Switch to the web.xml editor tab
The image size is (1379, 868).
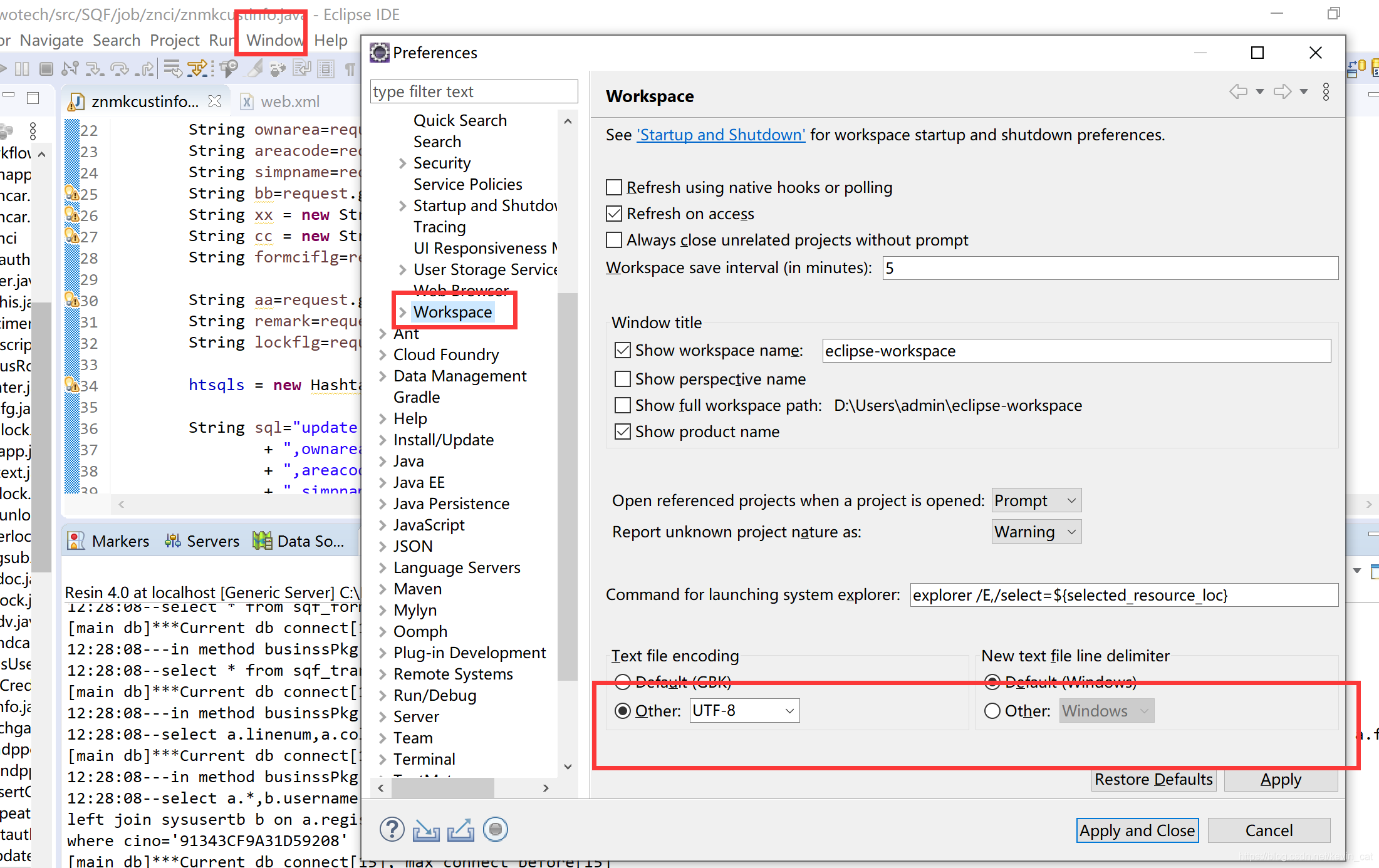coord(281,101)
